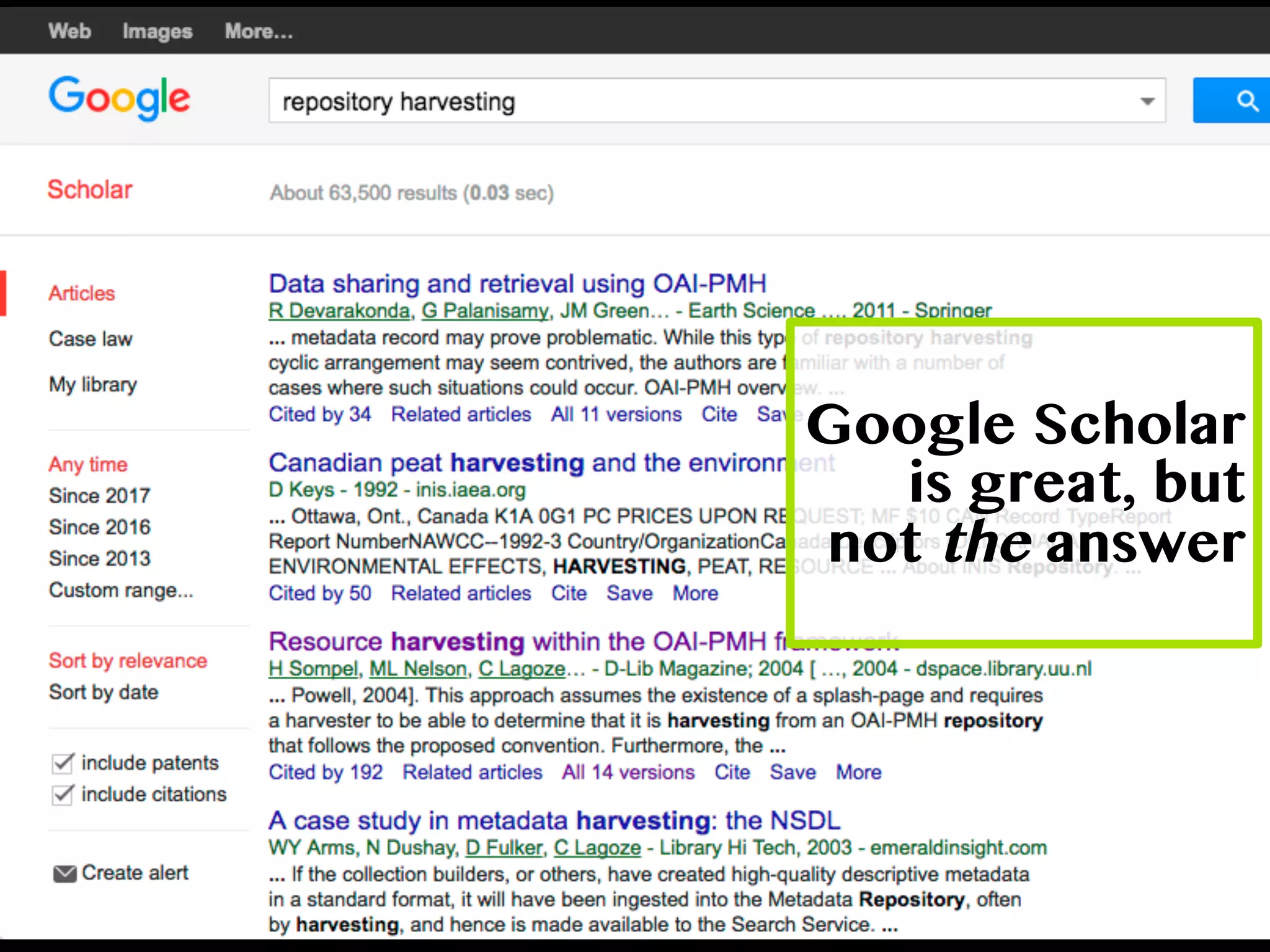Click the Create alert link
1270x952 pixels.
pos(135,873)
